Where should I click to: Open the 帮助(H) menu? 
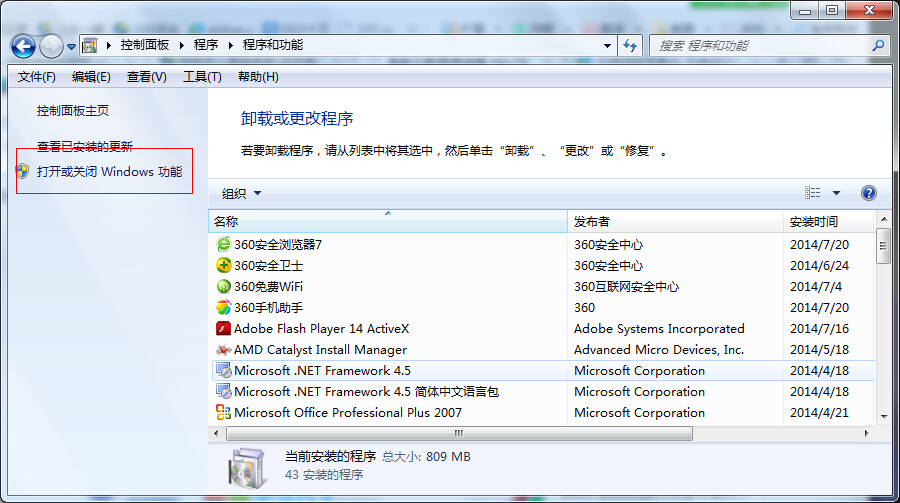(x=258, y=77)
